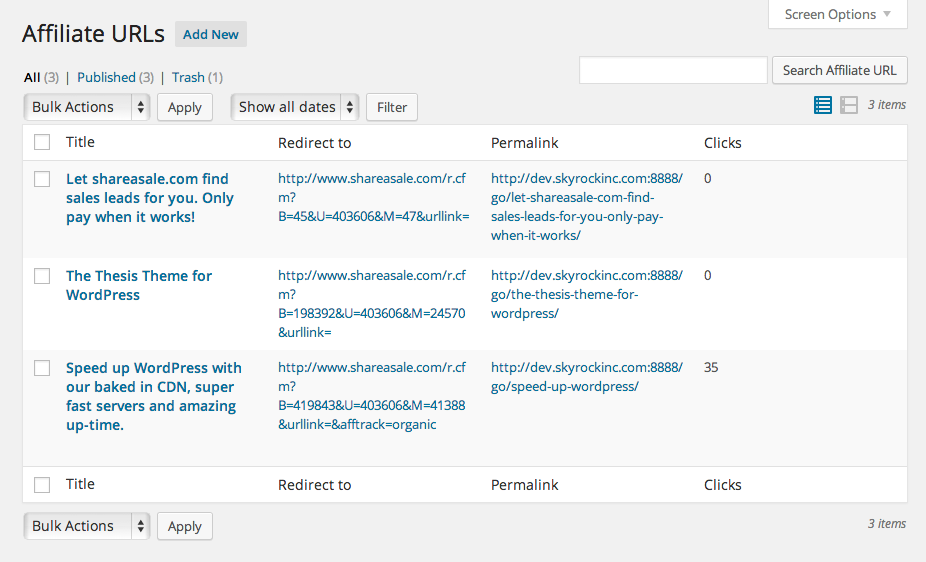926x562 pixels.
Task: Click the Permalink label in table footer
Action: tap(524, 485)
